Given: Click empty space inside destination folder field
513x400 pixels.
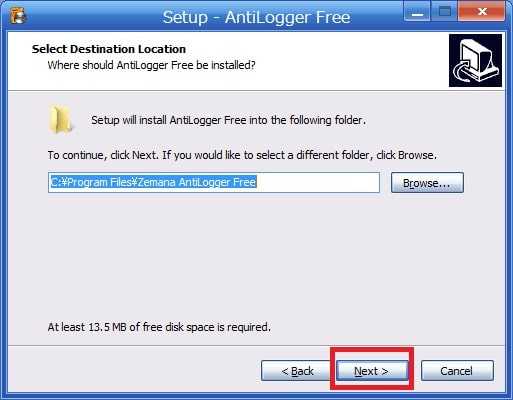Looking at the screenshot, I should point(317,182).
